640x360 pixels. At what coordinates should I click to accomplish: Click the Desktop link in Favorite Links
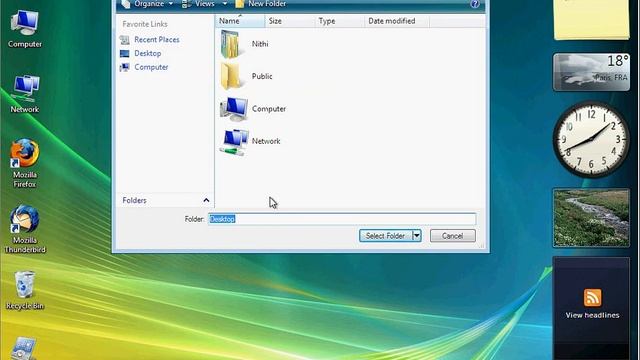coord(147,53)
